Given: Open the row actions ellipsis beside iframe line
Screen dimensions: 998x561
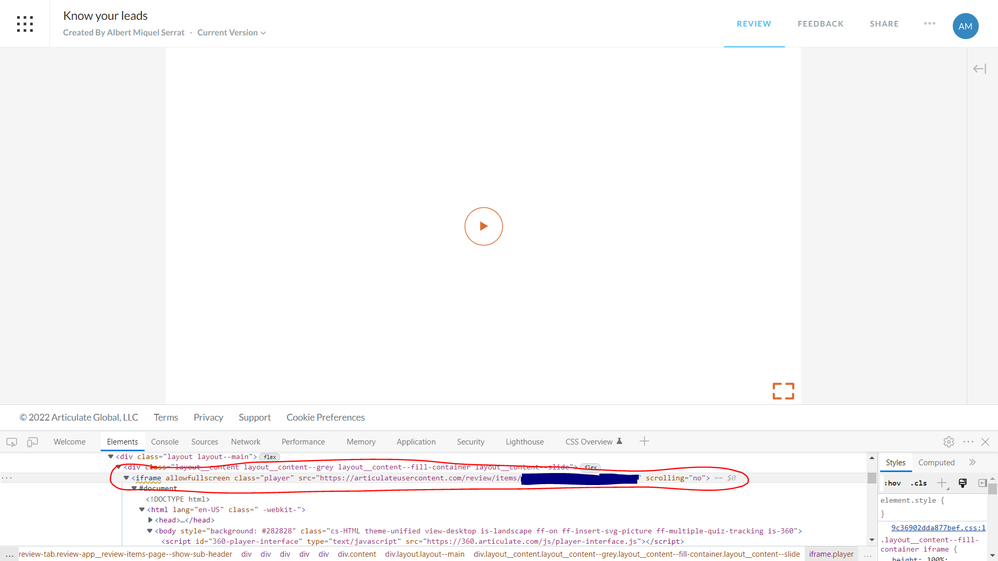Looking at the screenshot, I should click(x=6, y=478).
